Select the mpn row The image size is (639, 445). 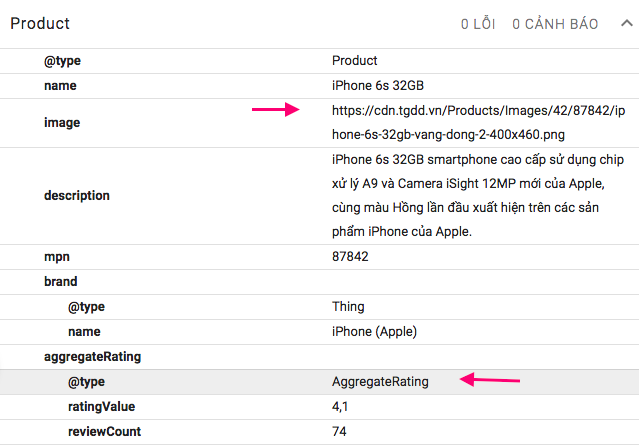tap(320, 257)
